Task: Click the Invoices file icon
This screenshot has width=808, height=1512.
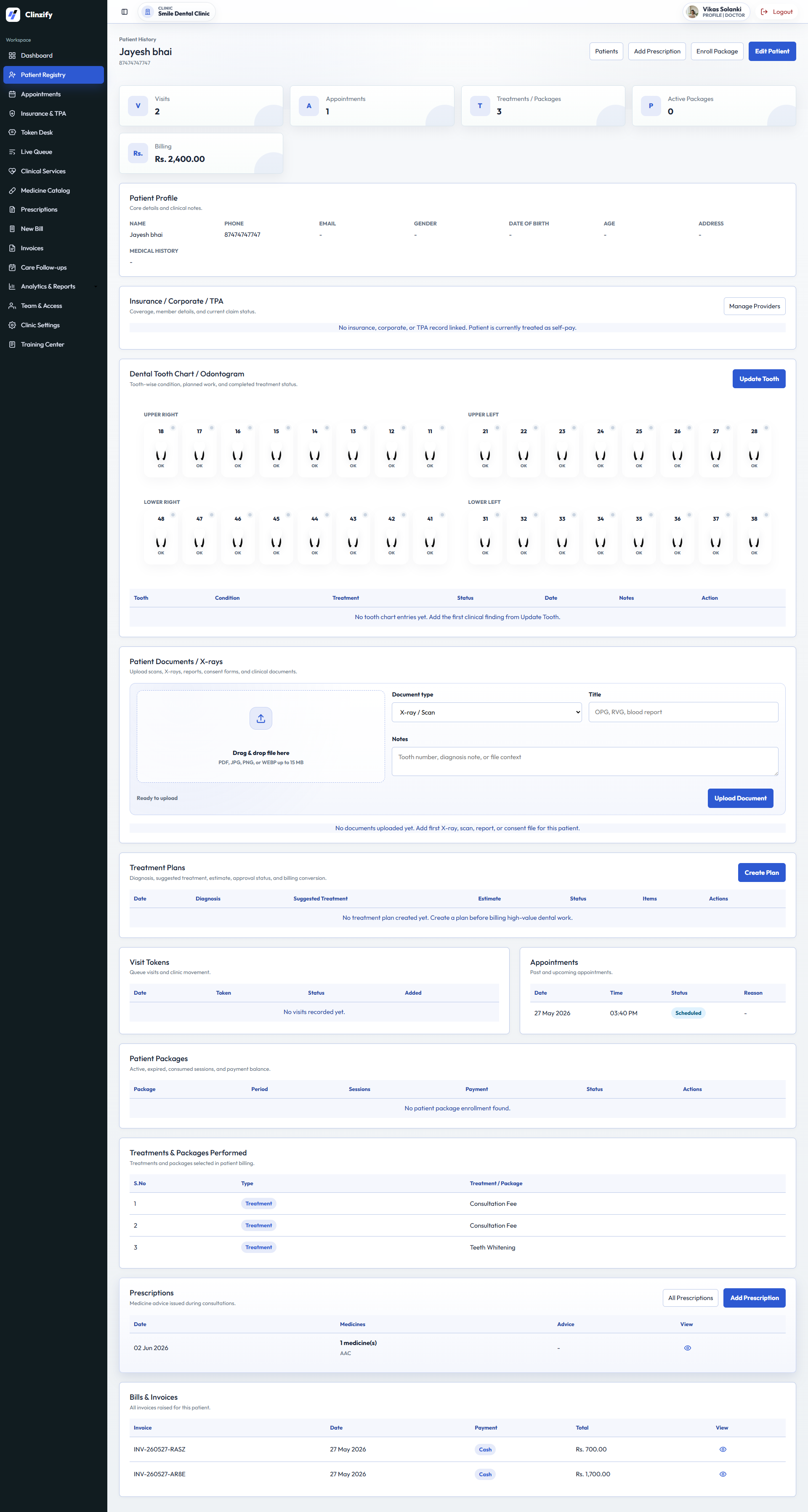Action: click(12, 248)
